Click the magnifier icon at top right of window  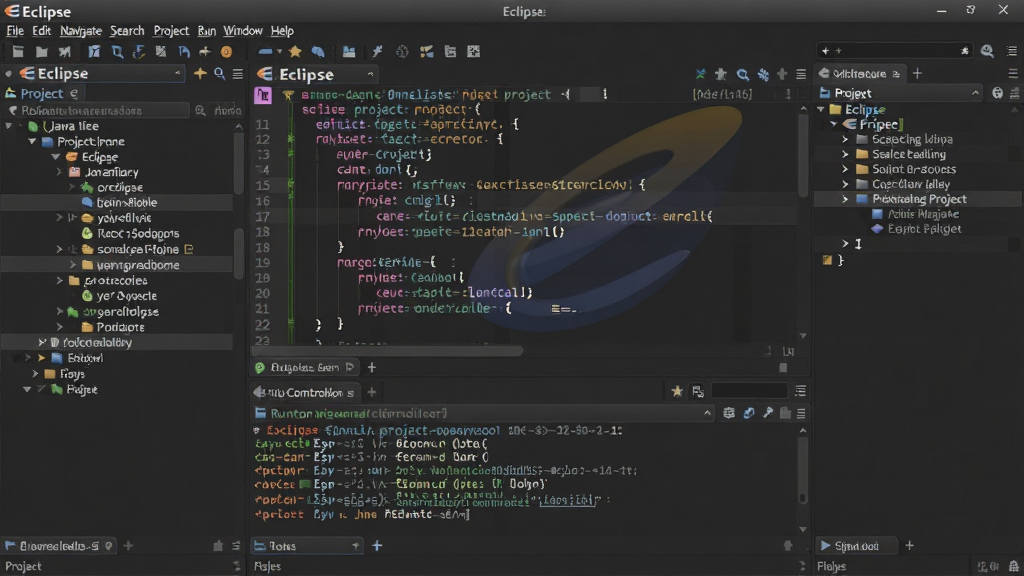[x=987, y=51]
